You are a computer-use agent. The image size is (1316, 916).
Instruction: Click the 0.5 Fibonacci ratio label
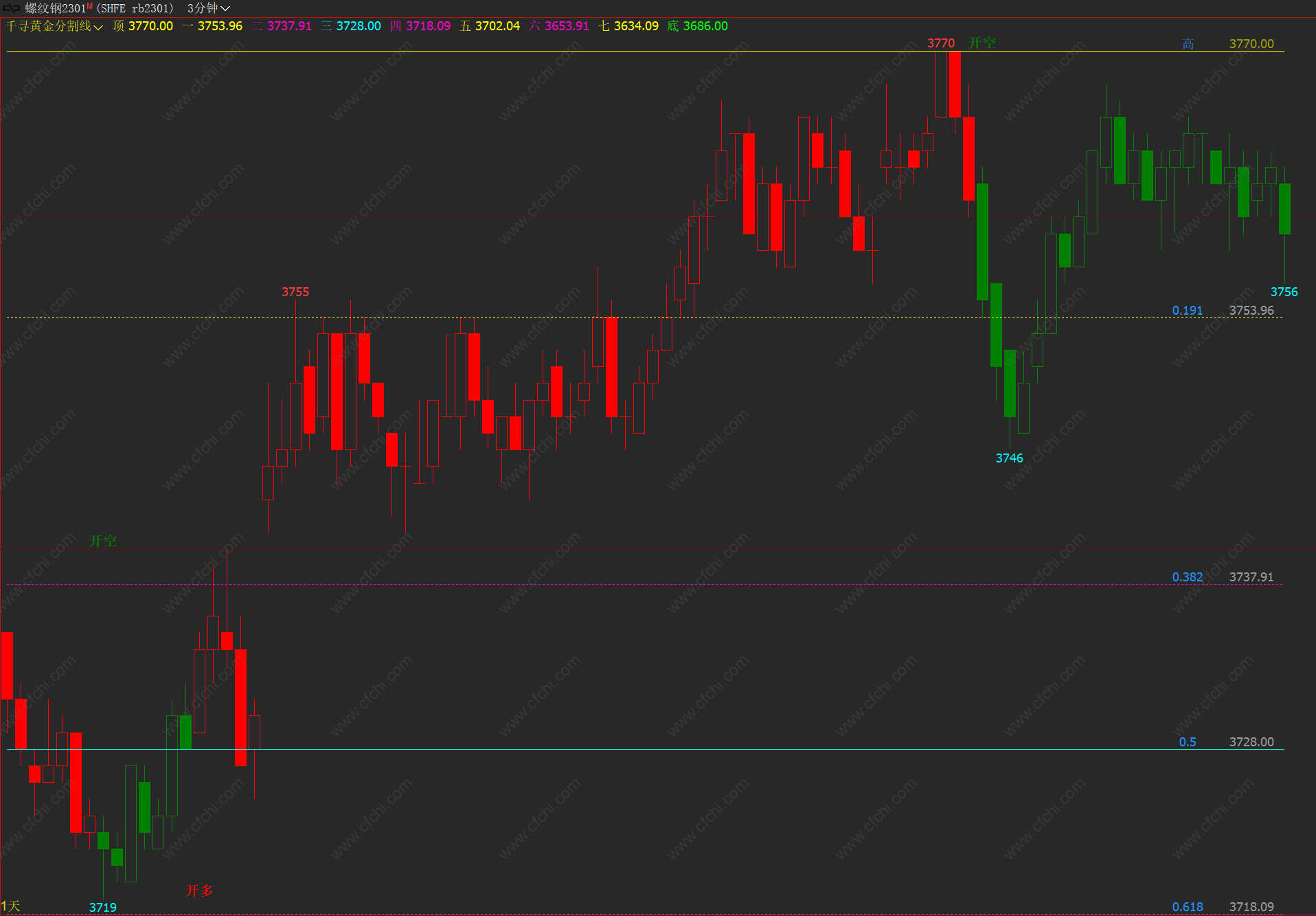click(1188, 742)
